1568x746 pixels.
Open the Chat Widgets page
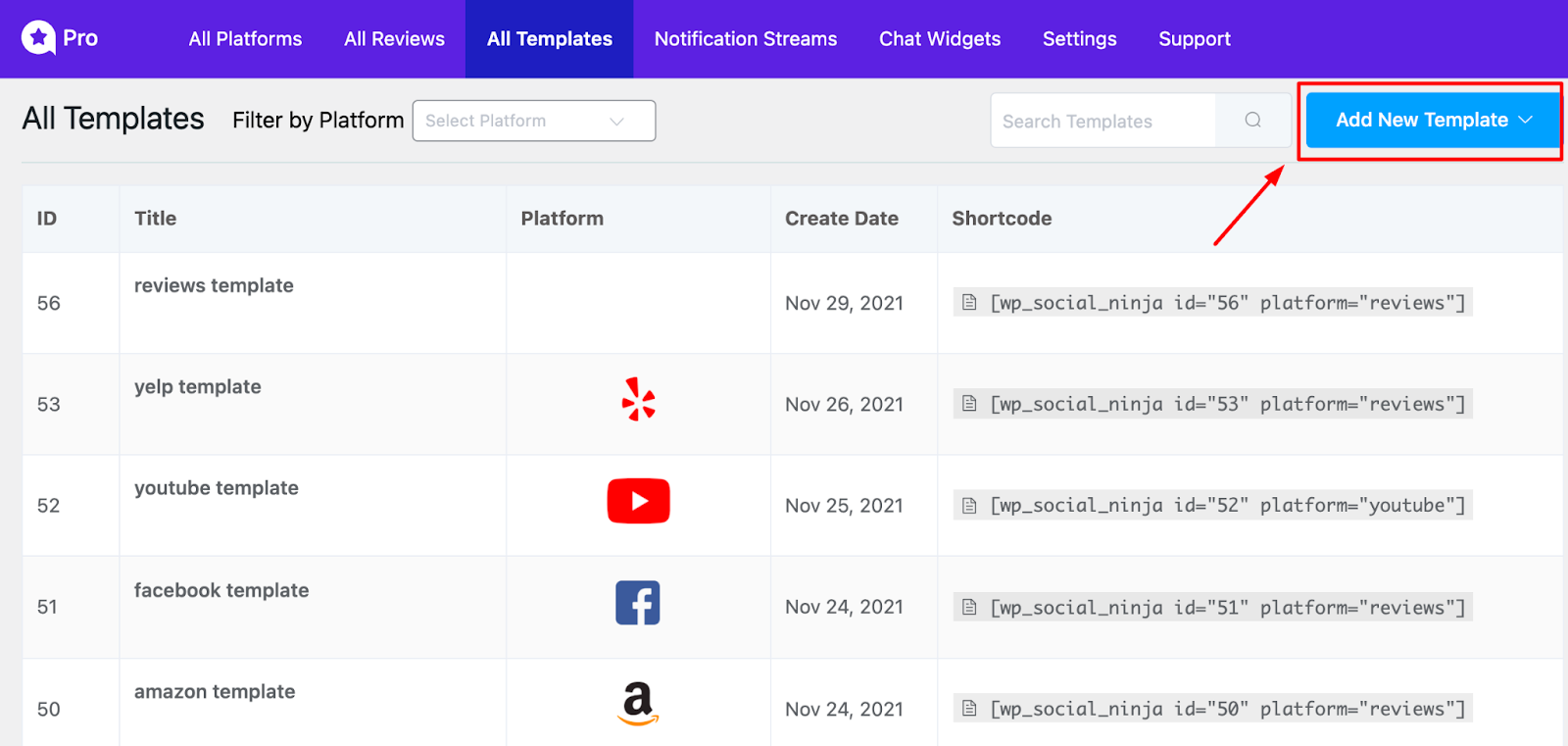click(939, 39)
